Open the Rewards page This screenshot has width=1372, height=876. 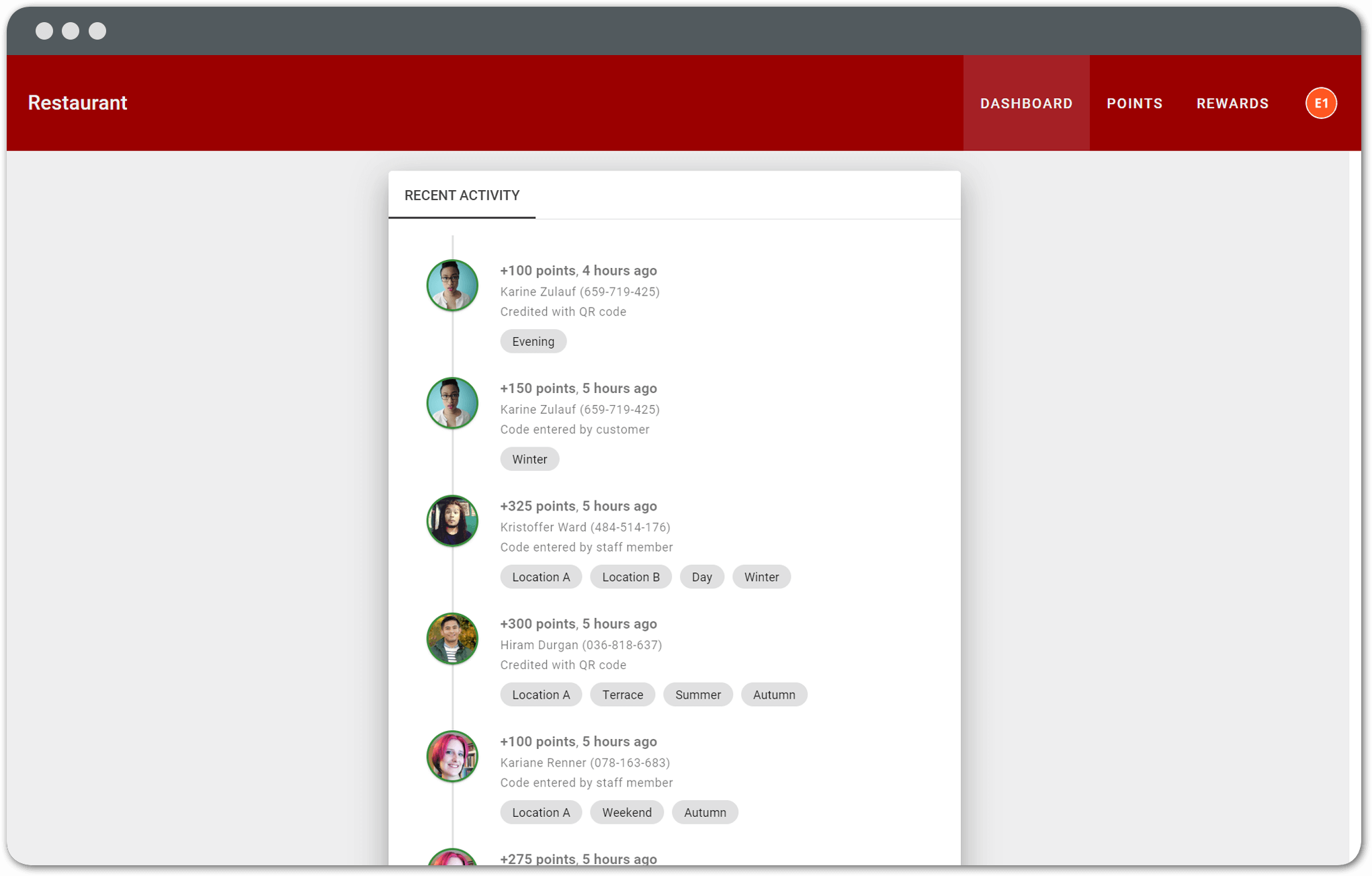pyautogui.click(x=1232, y=103)
